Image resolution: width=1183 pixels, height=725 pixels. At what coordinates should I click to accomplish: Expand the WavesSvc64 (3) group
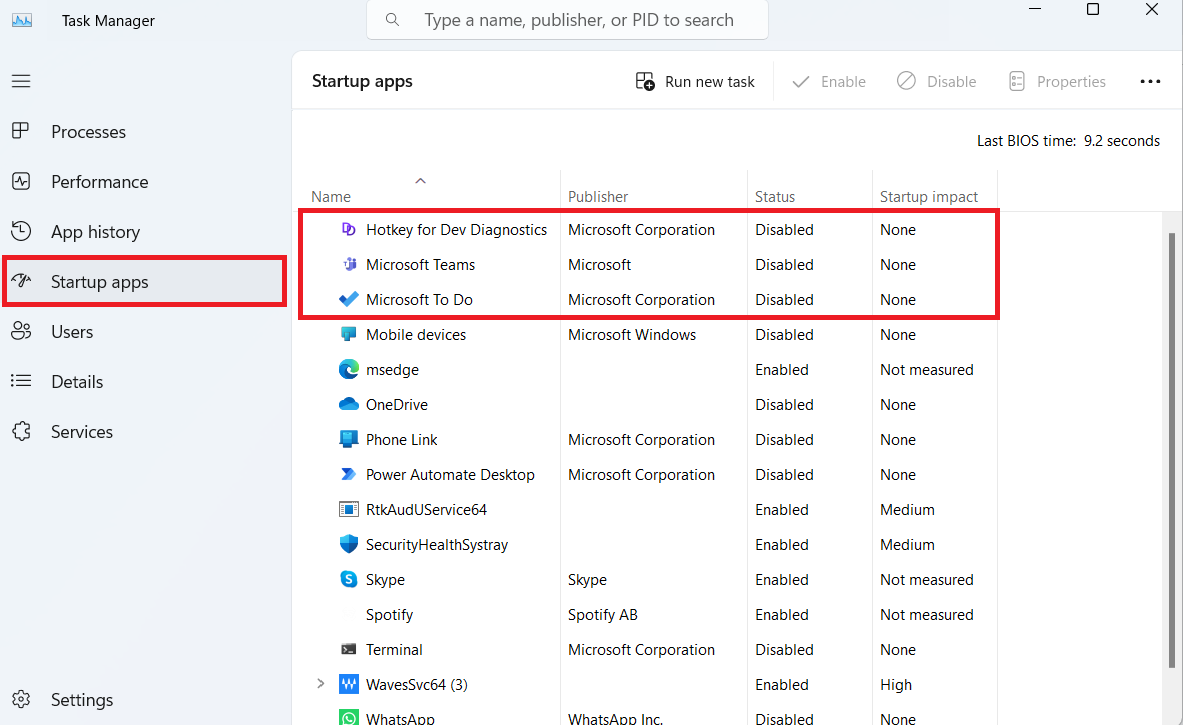321,684
